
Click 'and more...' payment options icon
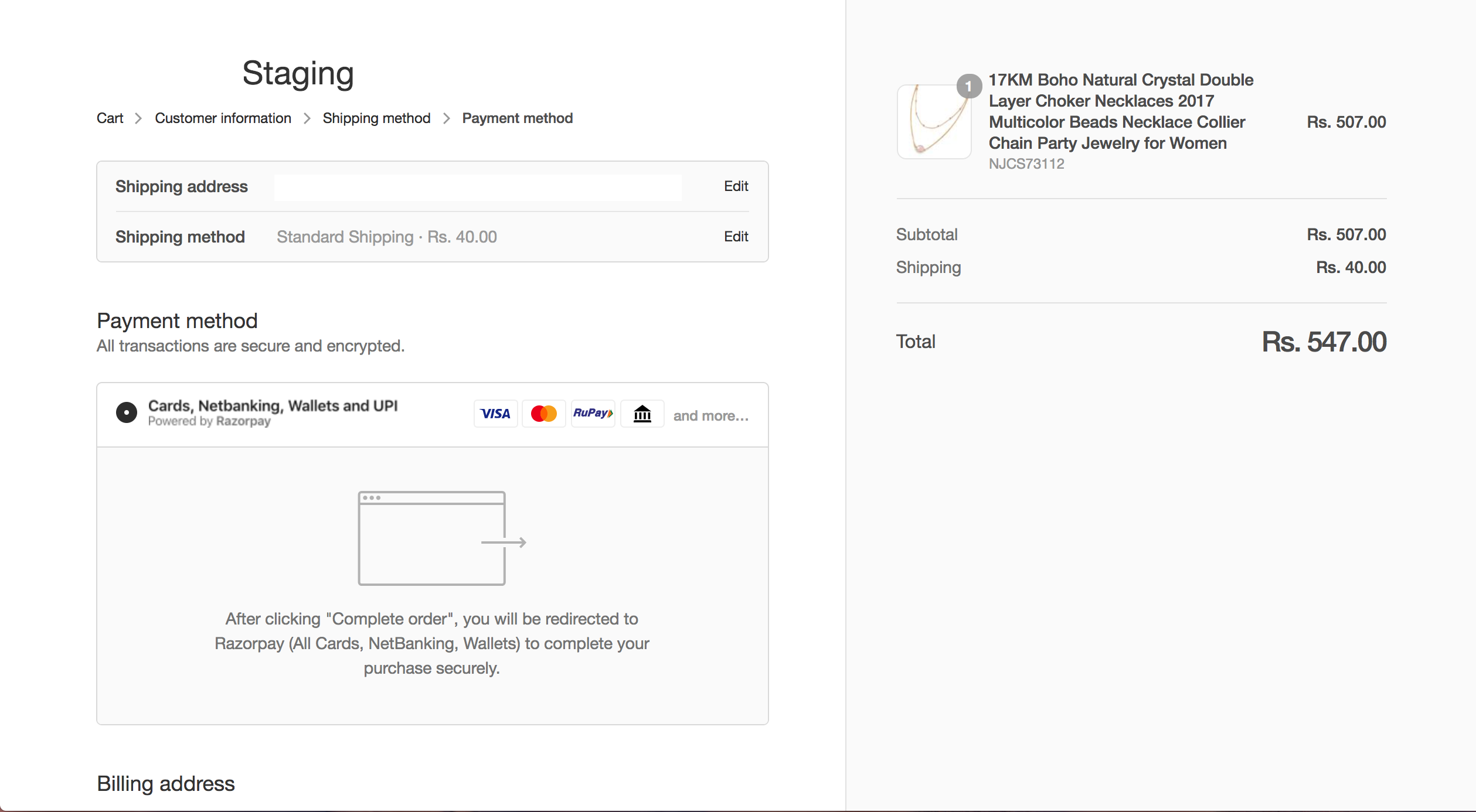click(x=710, y=414)
